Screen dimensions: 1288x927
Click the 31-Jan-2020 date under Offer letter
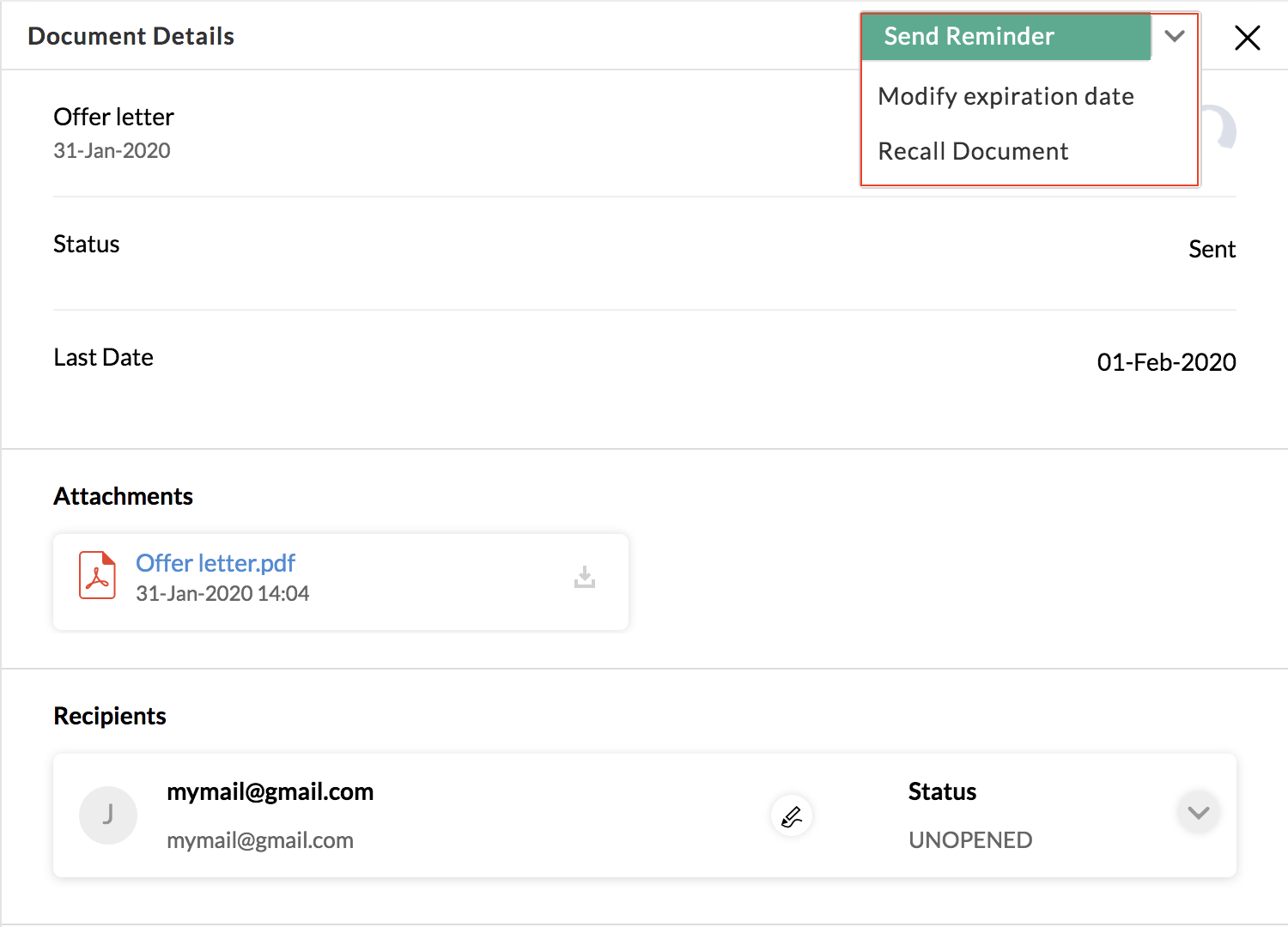[x=112, y=151]
